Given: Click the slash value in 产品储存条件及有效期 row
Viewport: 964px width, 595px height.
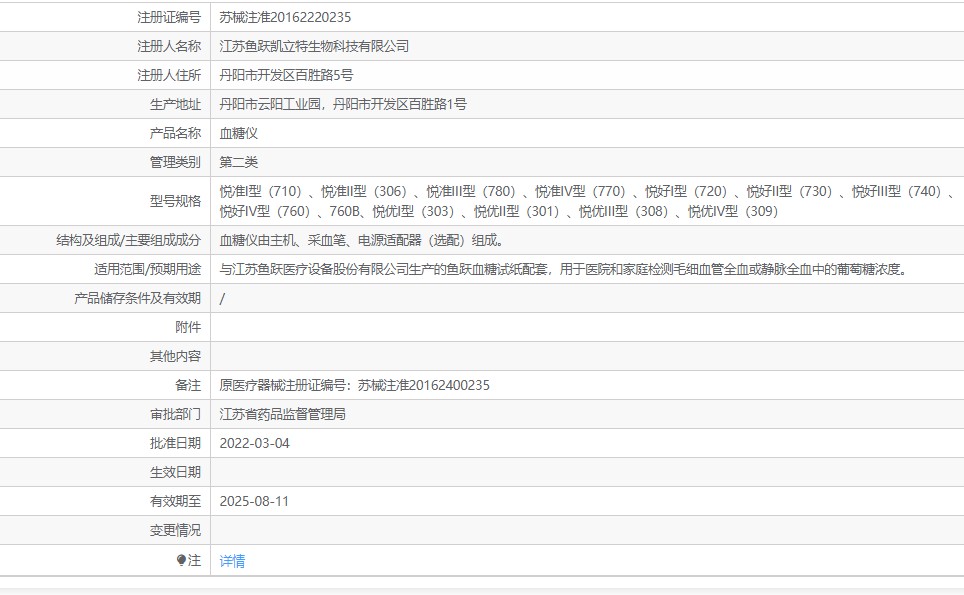Looking at the screenshot, I should coord(223,298).
